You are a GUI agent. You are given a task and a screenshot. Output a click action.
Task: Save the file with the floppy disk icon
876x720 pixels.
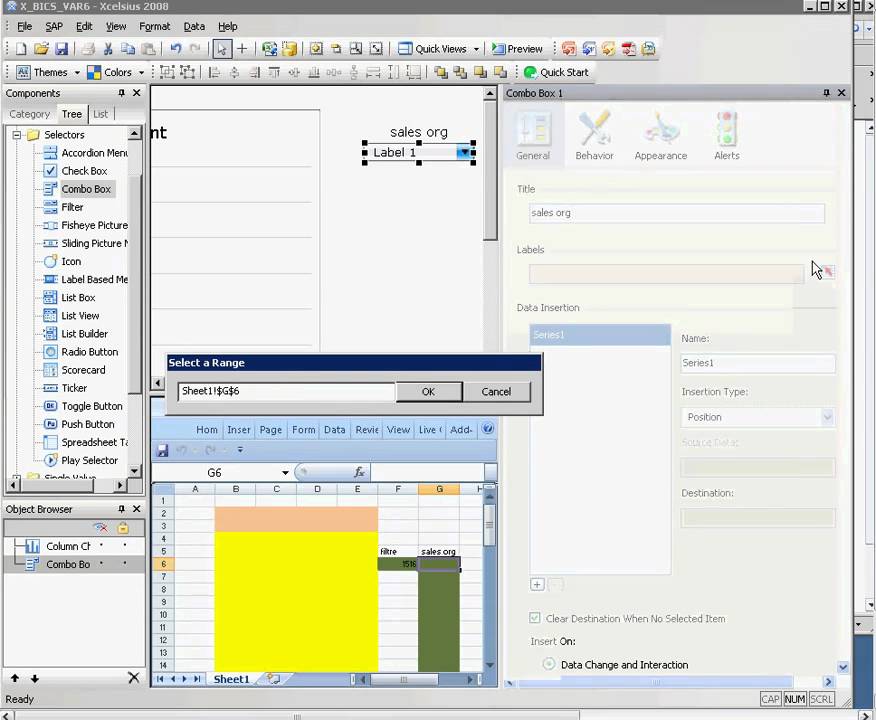click(x=61, y=49)
